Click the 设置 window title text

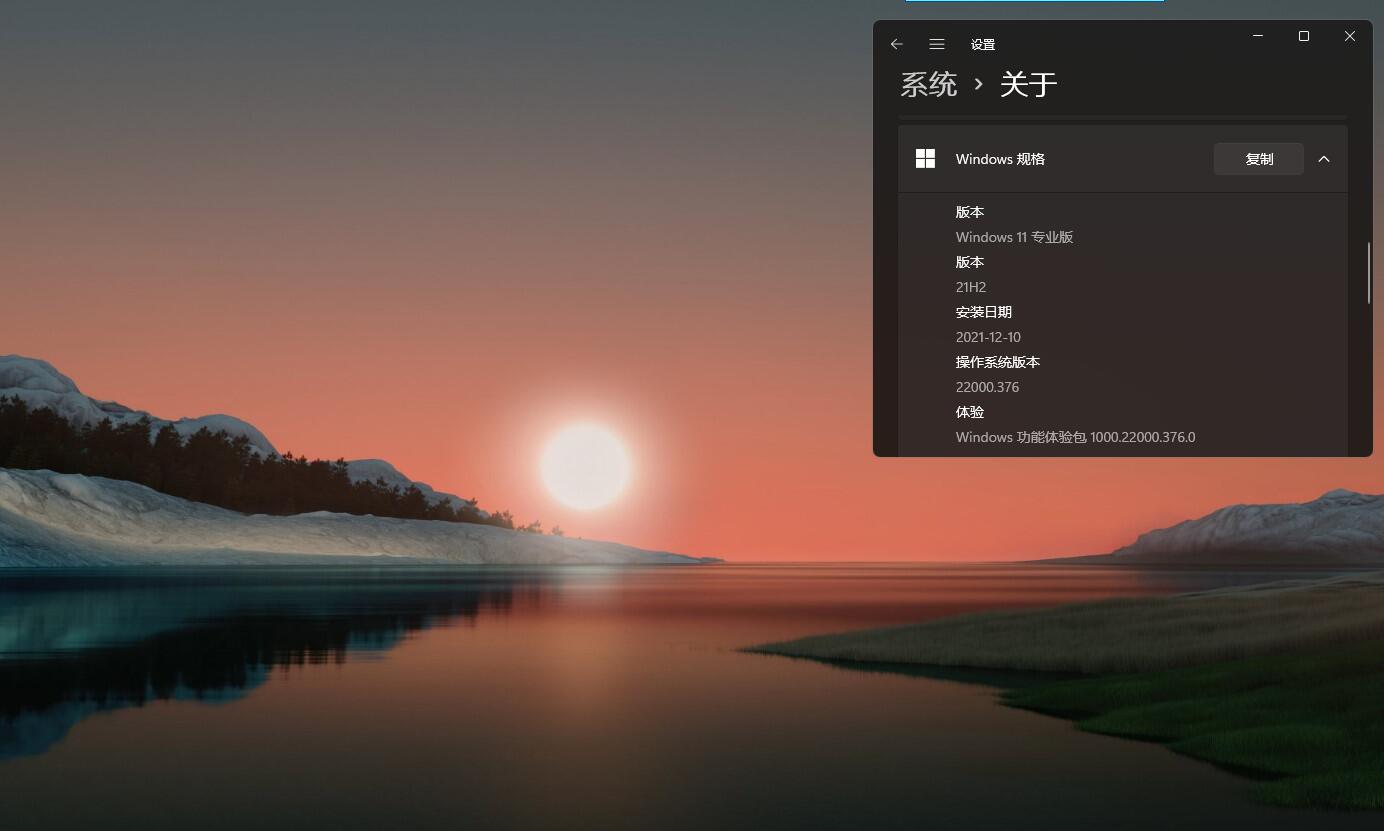click(983, 45)
